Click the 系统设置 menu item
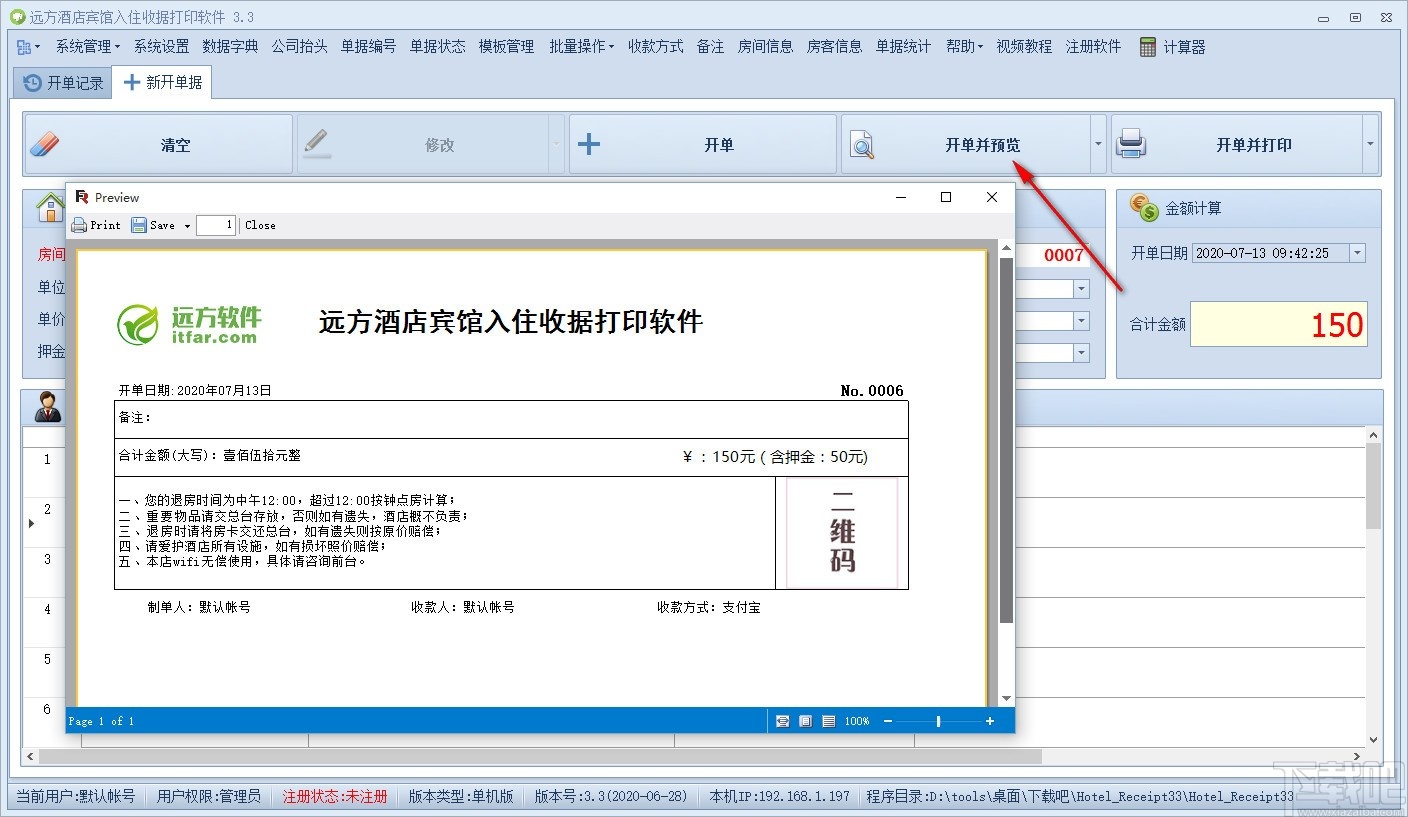Image resolution: width=1408 pixels, height=817 pixels. tap(161, 46)
